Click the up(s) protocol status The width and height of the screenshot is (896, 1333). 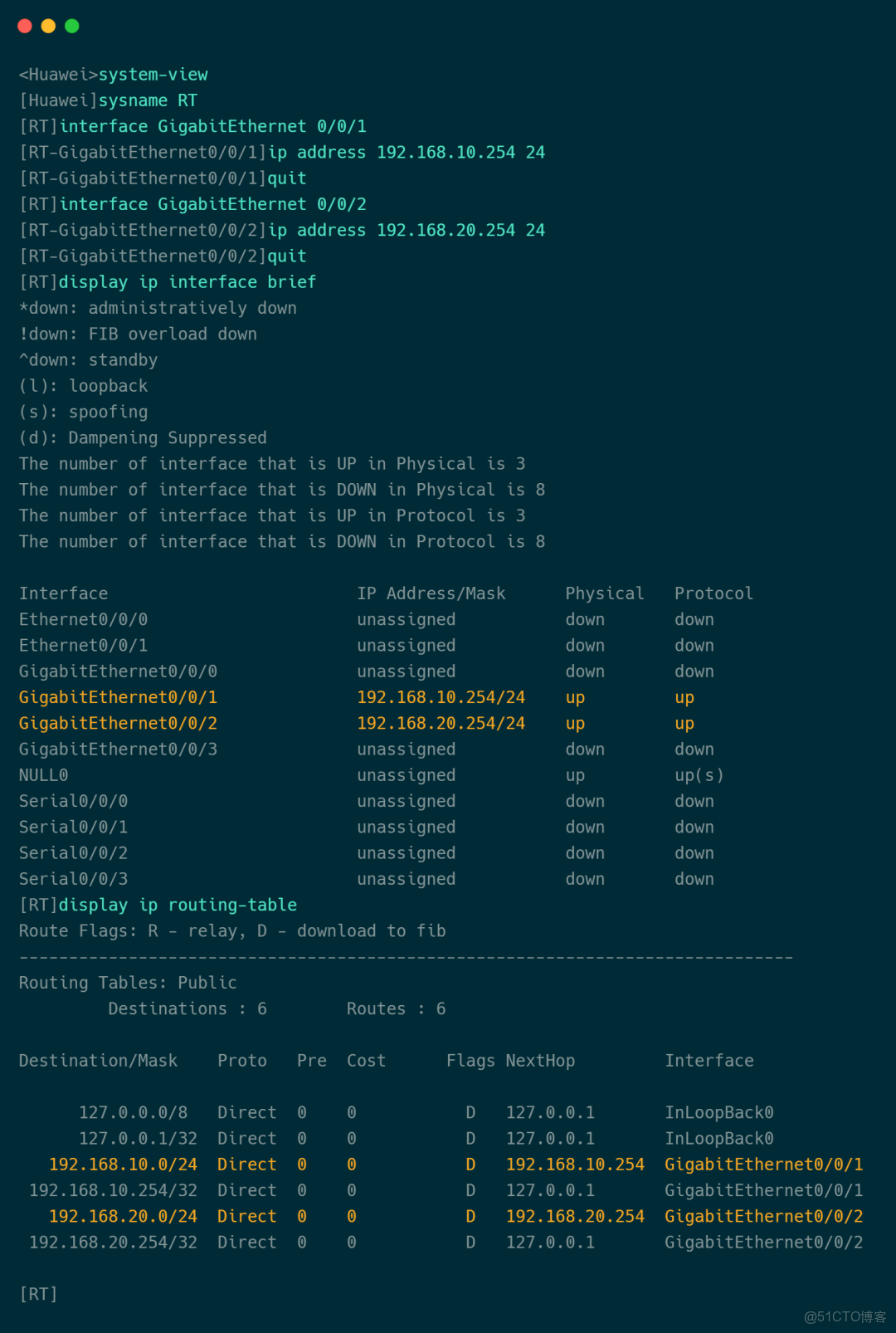coord(699,775)
